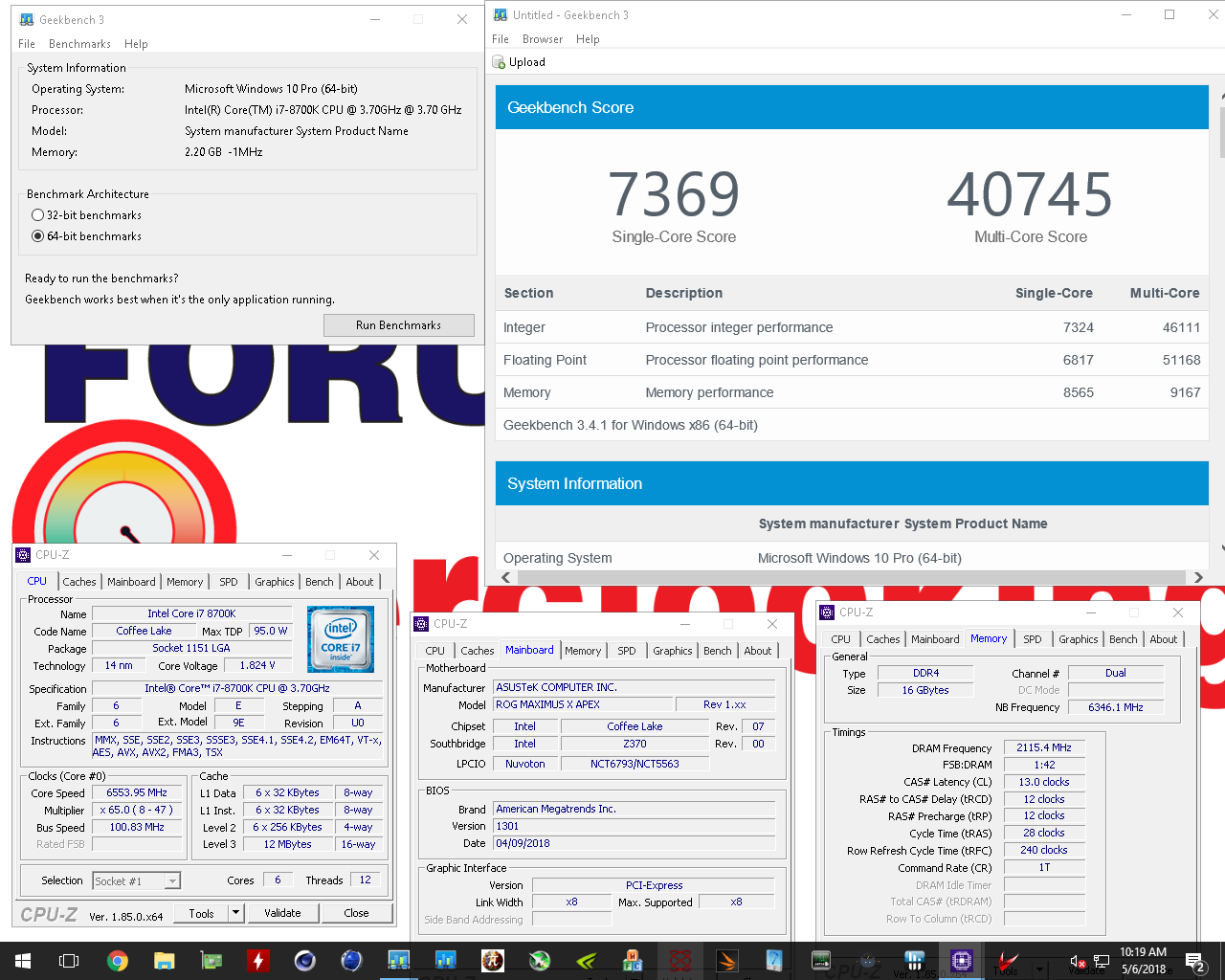The width and height of the screenshot is (1225, 980).
Task: Click the taskbar clock showing 10:19 AM
Action: tap(1144, 961)
